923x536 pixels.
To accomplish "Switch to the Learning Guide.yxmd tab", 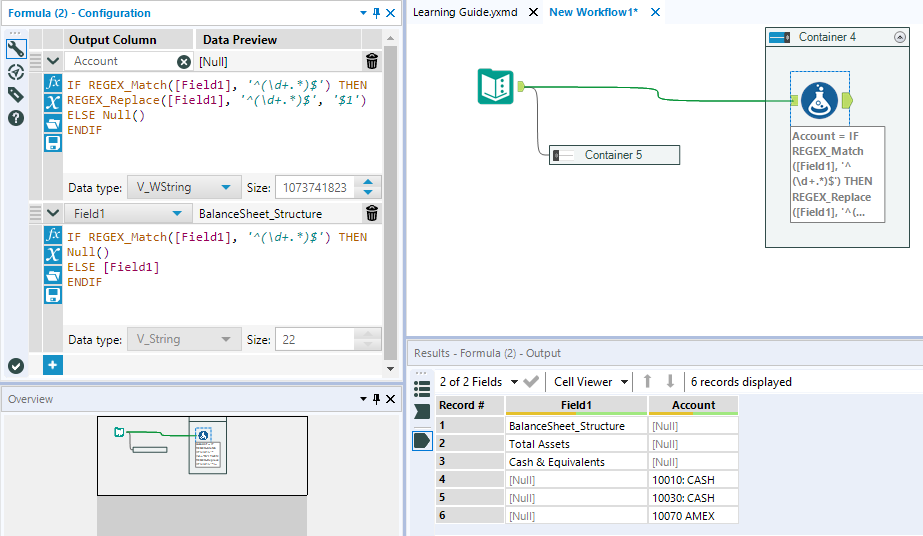I will tap(465, 12).
